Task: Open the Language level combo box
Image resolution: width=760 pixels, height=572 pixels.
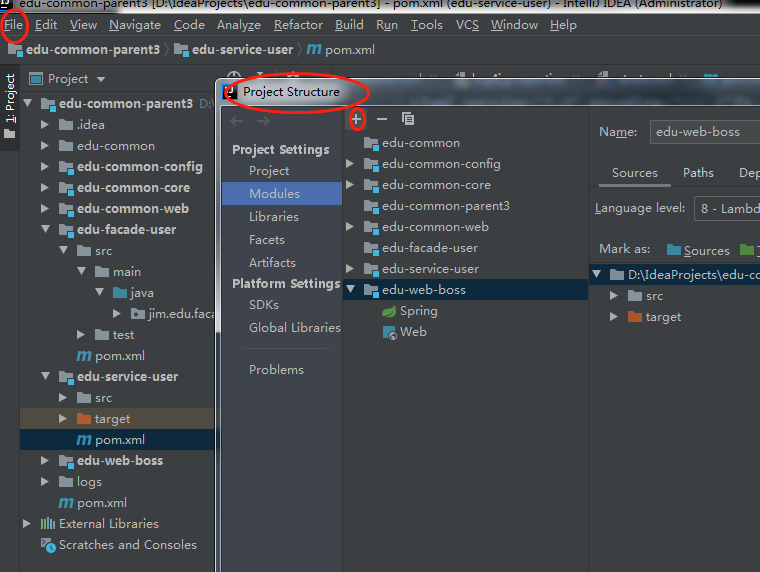Action: 727,208
